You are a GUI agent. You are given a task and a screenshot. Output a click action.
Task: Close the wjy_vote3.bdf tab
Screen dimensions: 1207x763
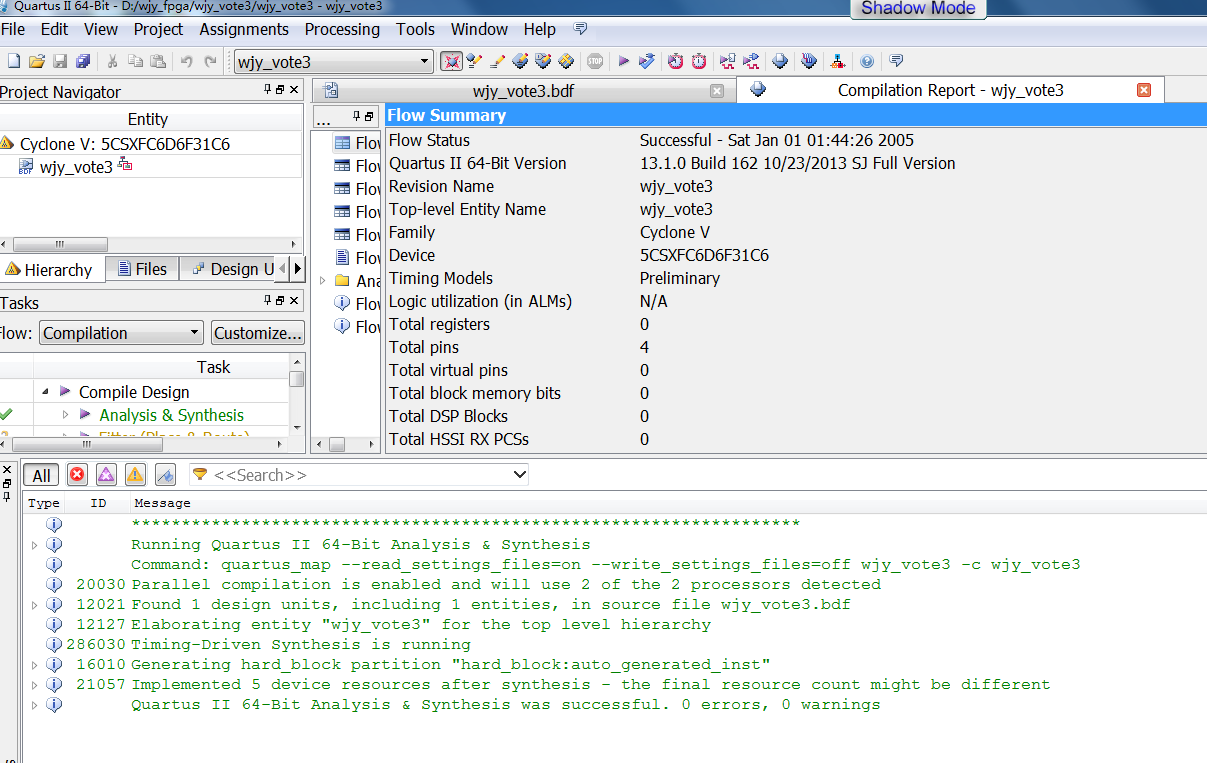(716, 91)
